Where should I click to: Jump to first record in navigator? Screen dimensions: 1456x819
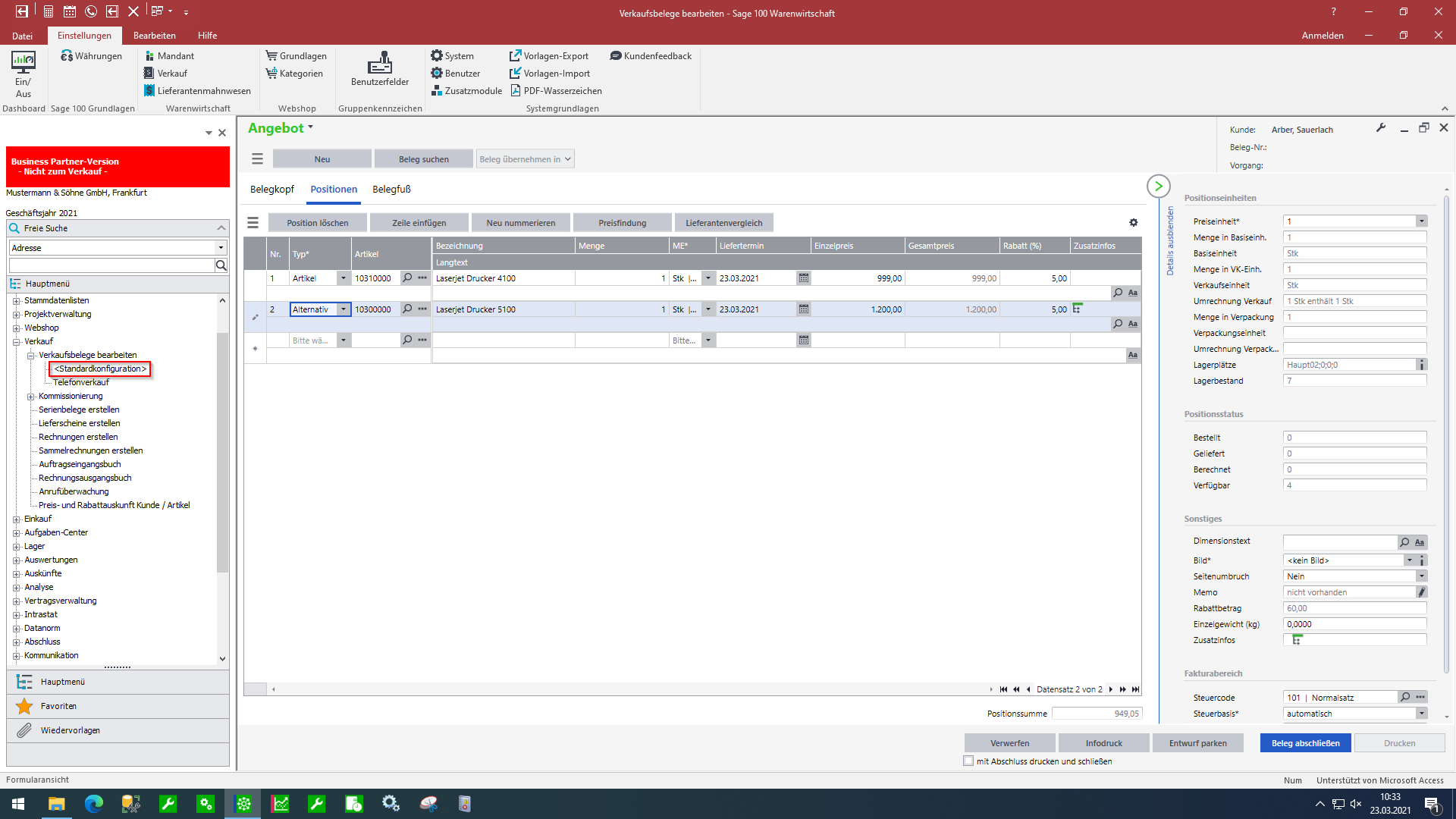click(1003, 689)
